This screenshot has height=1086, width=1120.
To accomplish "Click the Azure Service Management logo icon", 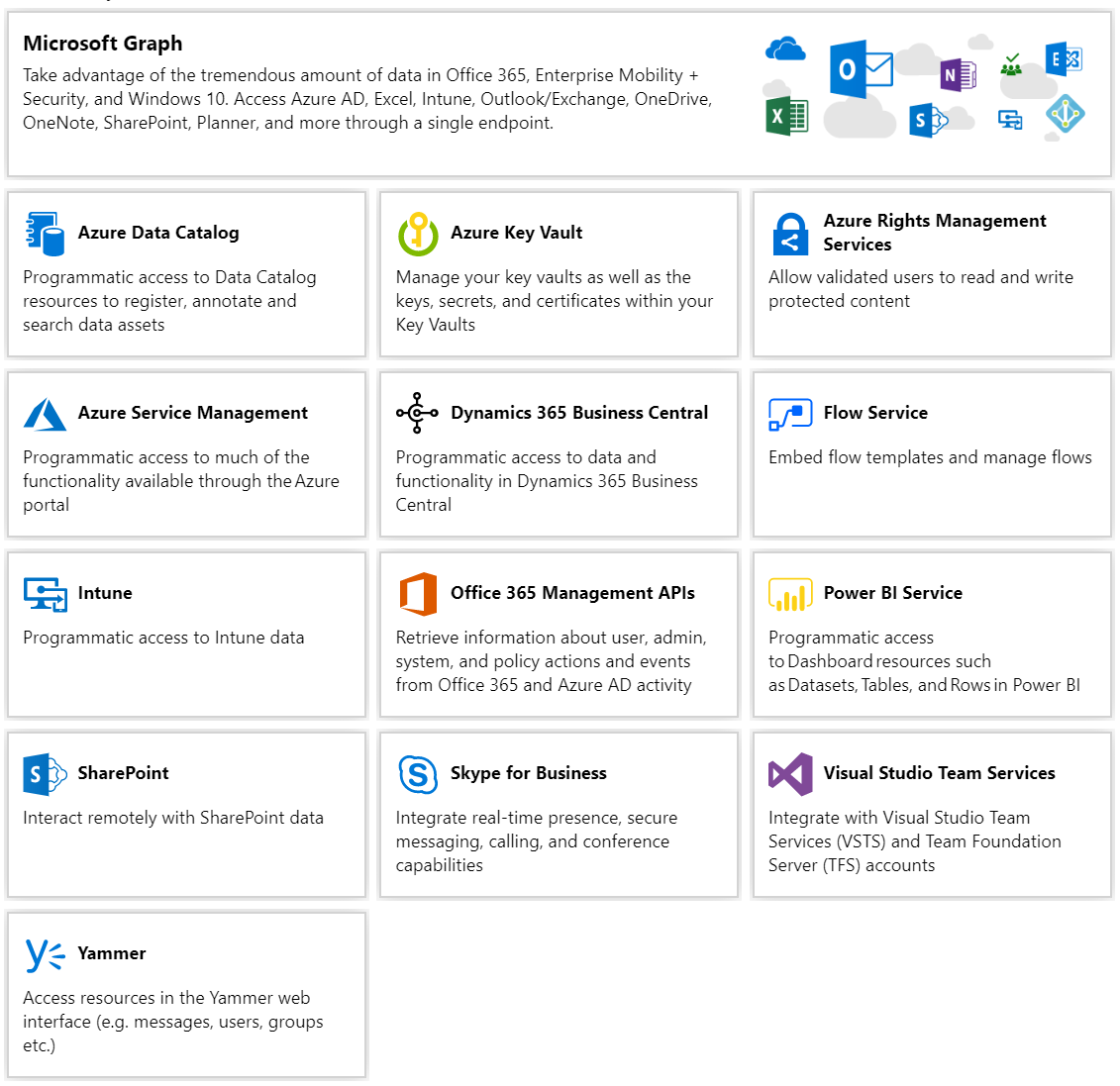I will pyautogui.click(x=45, y=414).
